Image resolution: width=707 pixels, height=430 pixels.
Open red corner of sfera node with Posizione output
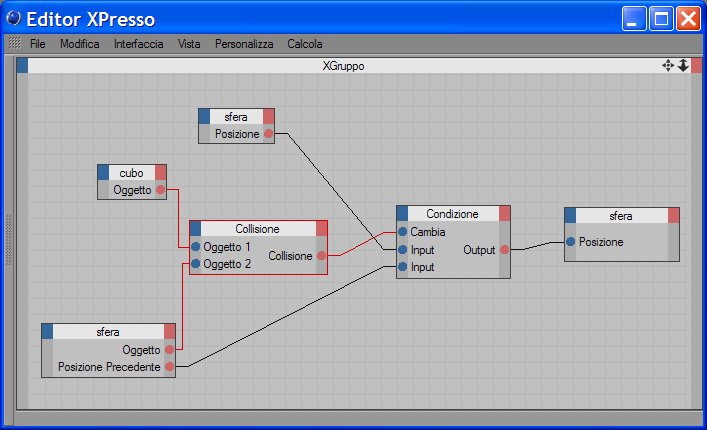coord(269,116)
